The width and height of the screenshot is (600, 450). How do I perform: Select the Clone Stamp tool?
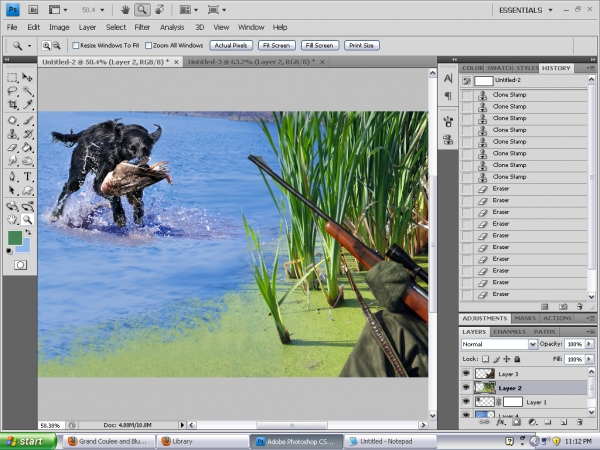tap(12, 134)
